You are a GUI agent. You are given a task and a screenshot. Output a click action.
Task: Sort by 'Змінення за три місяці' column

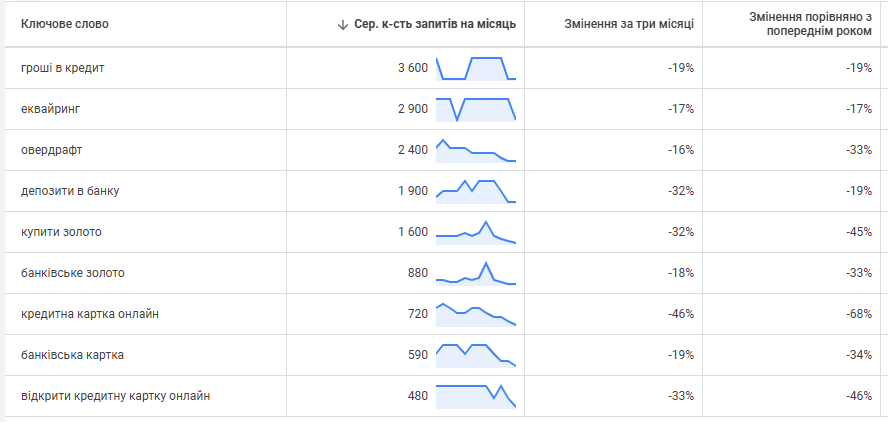coord(628,24)
